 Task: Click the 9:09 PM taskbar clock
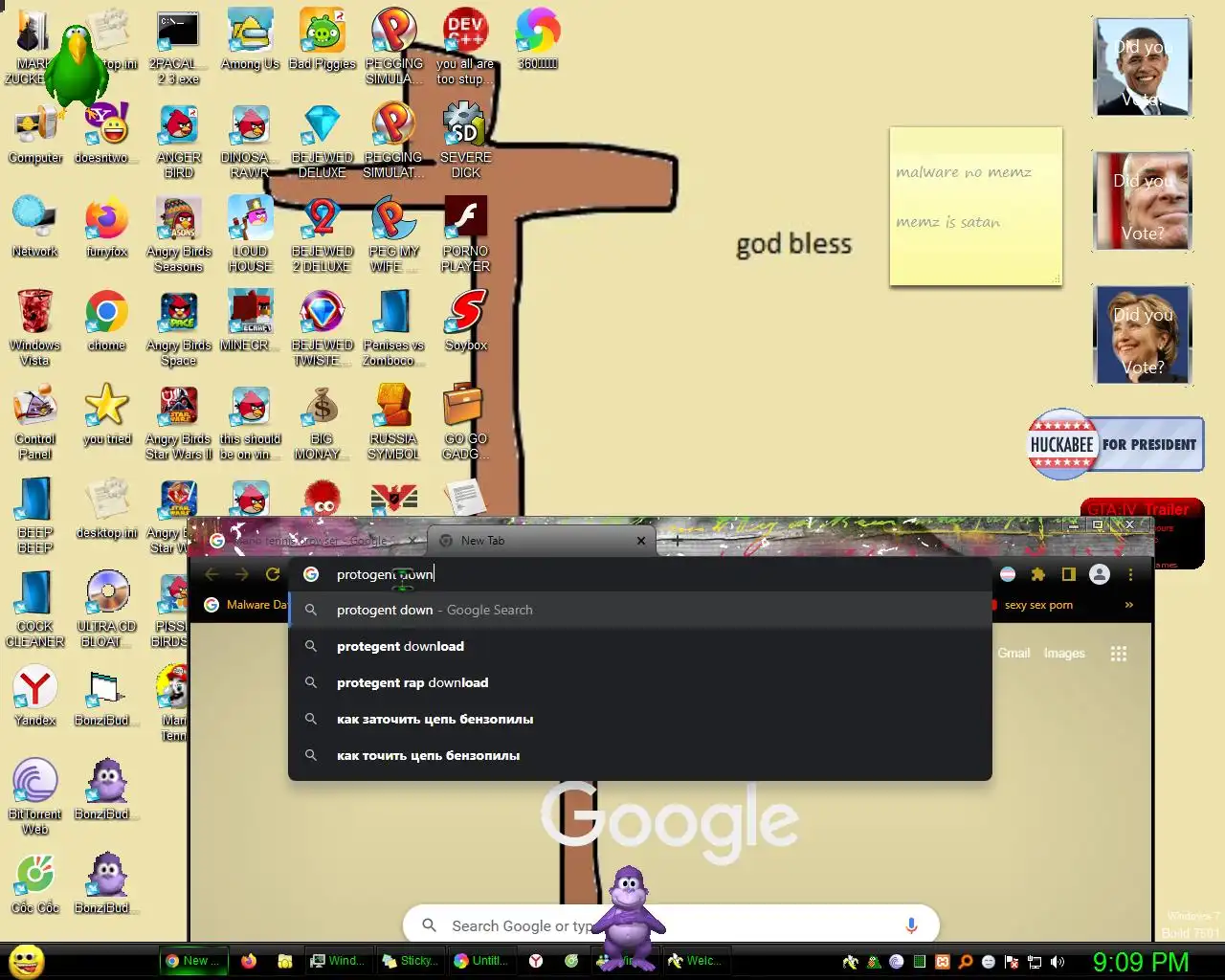pyautogui.click(x=1141, y=962)
